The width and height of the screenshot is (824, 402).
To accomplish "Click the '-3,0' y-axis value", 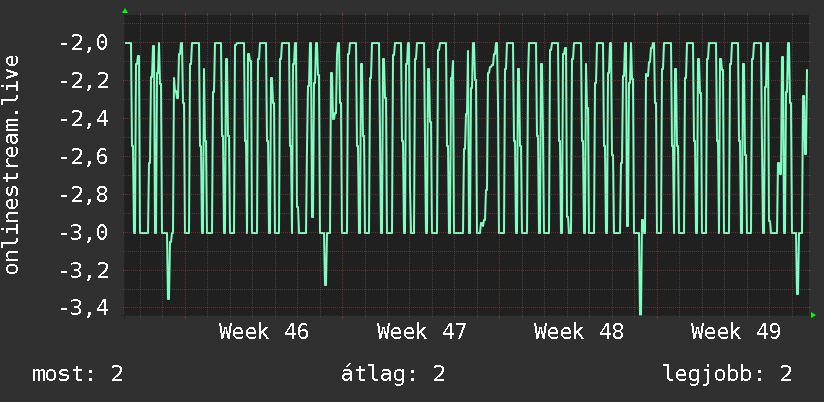I will tap(84, 233).
